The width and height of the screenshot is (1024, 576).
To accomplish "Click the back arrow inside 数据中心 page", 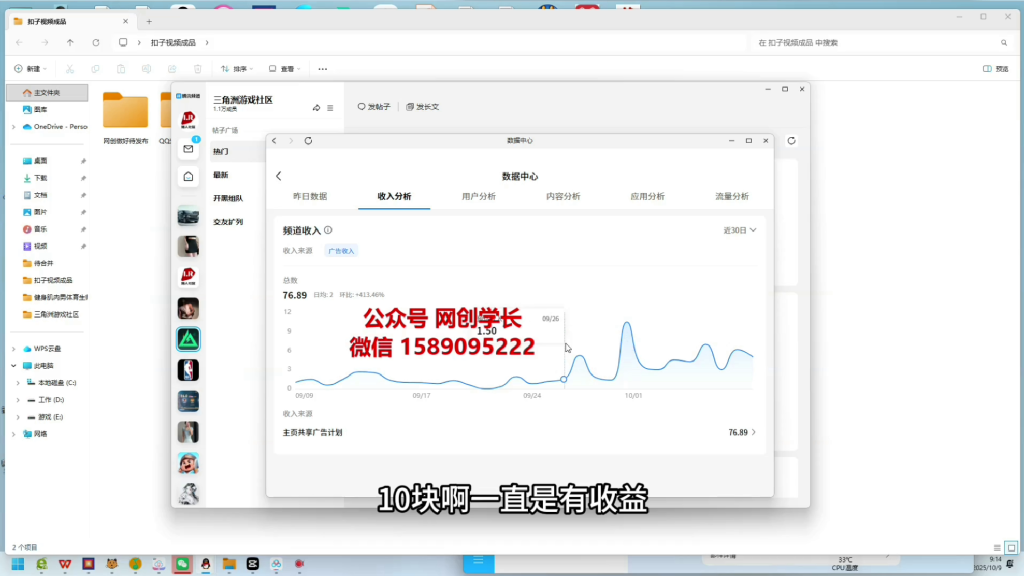I will click(x=279, y=175).
